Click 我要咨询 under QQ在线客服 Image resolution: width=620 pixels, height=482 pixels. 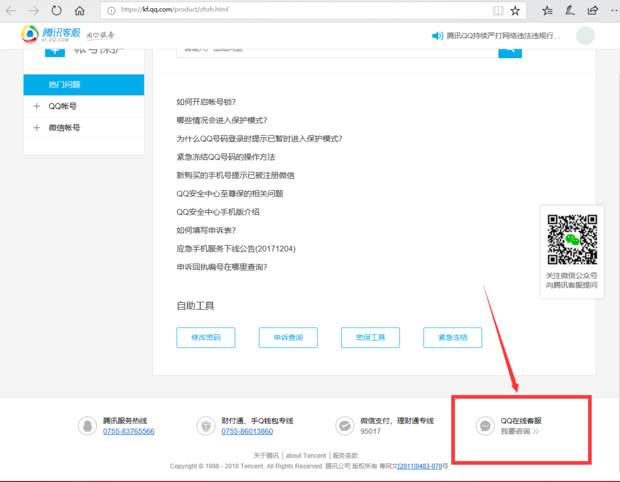point(520,431)
